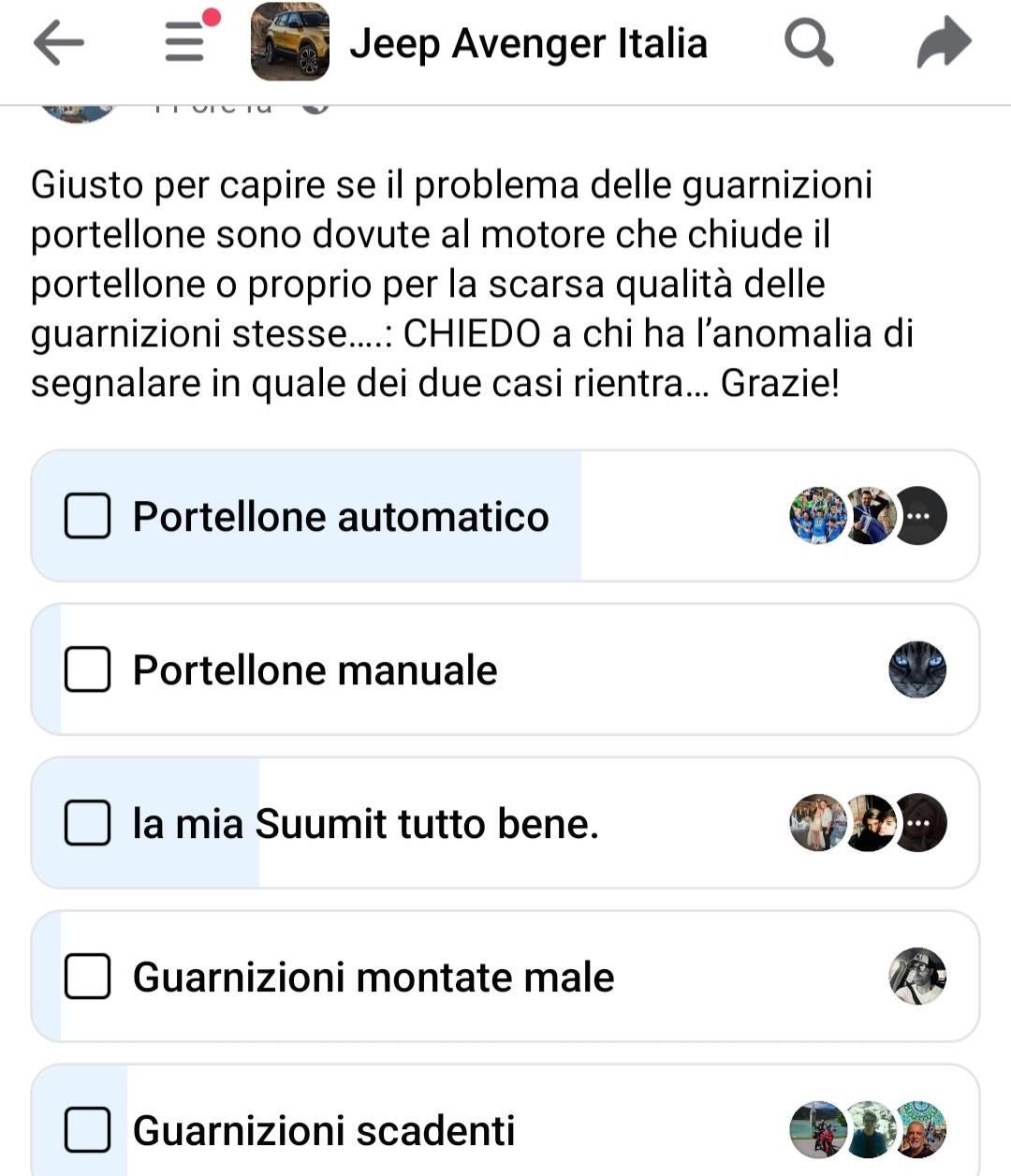Open the search magnifier icon
The image size is (1011, 1176).
(808, 43)
